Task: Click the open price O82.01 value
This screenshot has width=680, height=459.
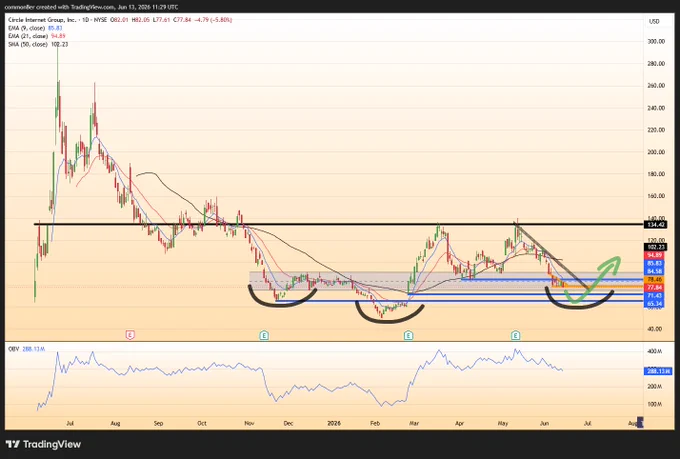Action: point(119,20)
